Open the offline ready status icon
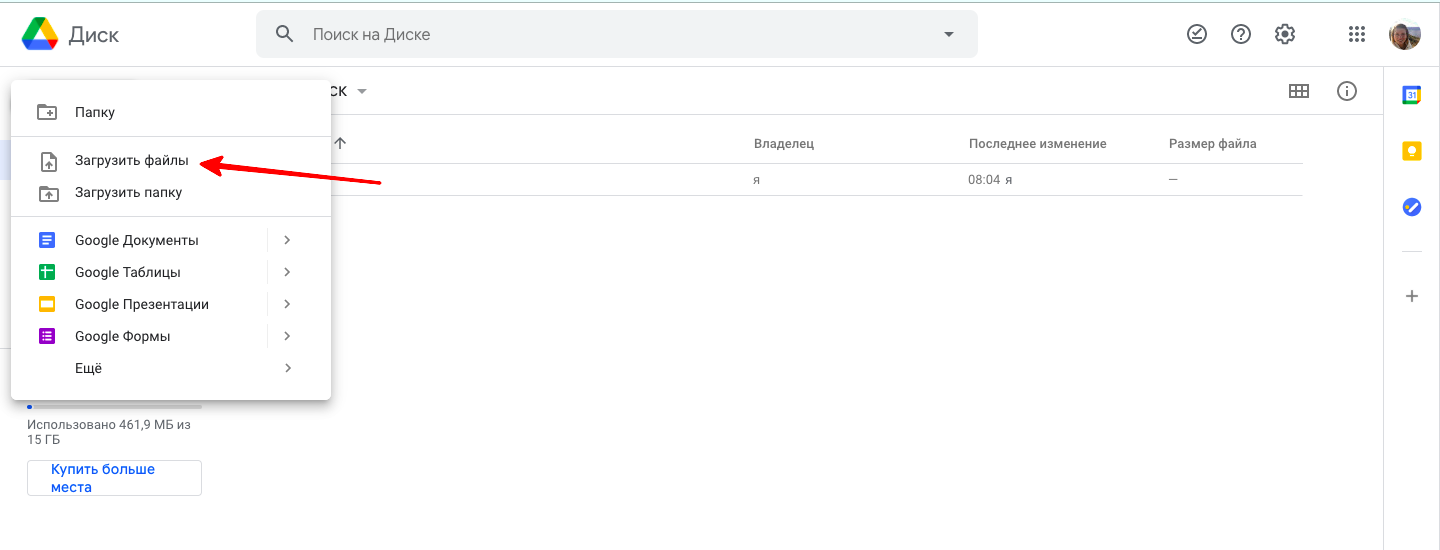Viewport: 1440px width, 550px height. tap(1196, 34)
